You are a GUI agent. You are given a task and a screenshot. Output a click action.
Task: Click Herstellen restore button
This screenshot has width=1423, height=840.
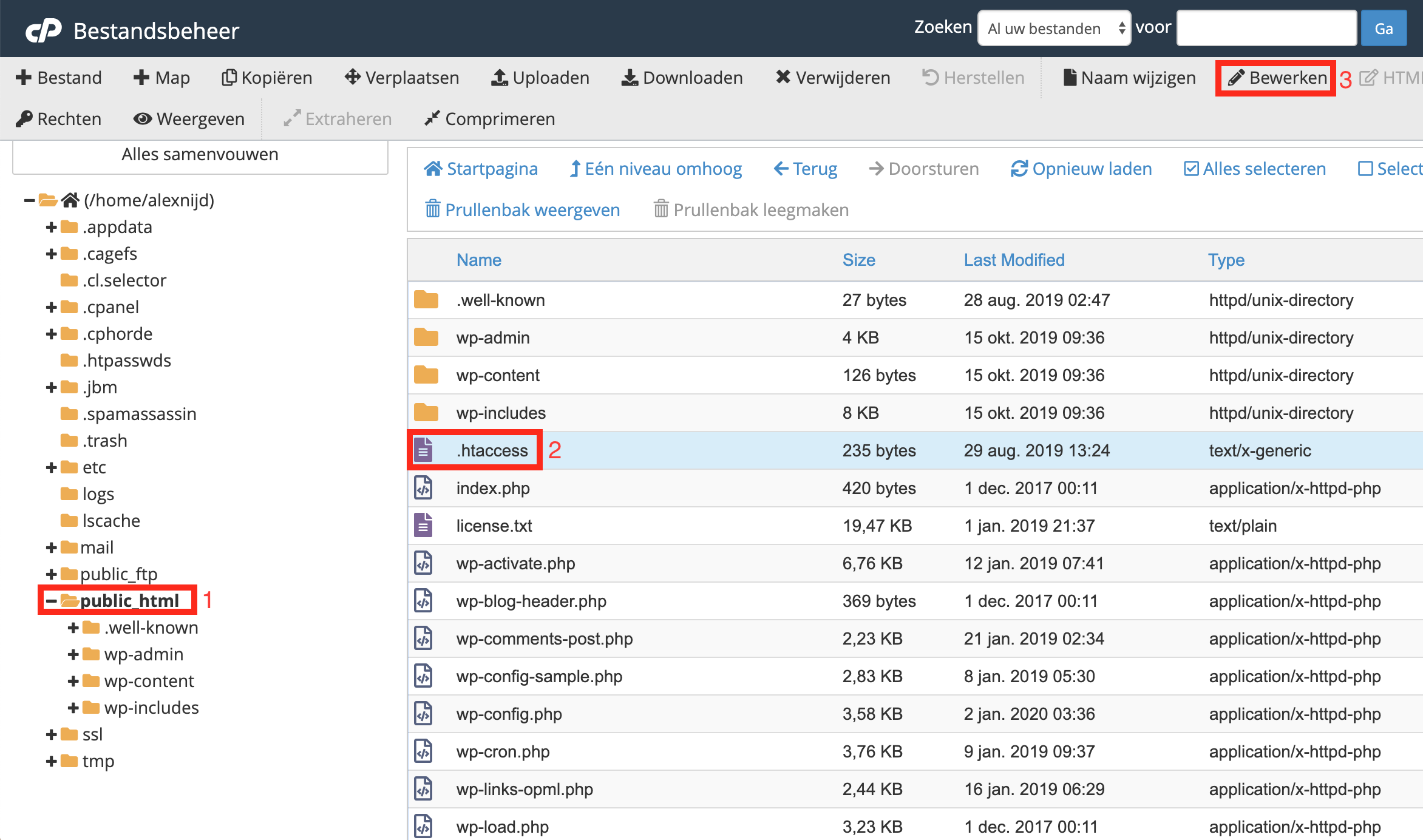(973, 78)
